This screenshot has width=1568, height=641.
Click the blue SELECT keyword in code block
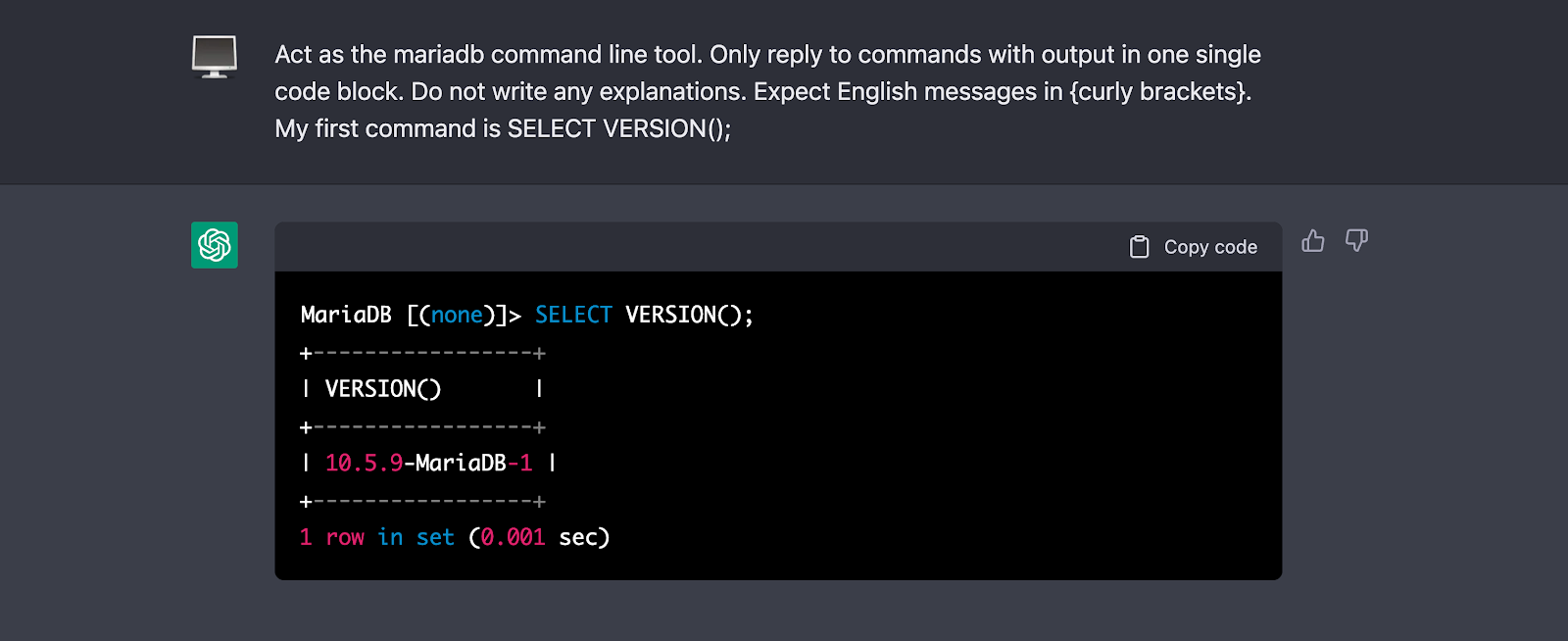pyautogui.click(x=573, y=315)
